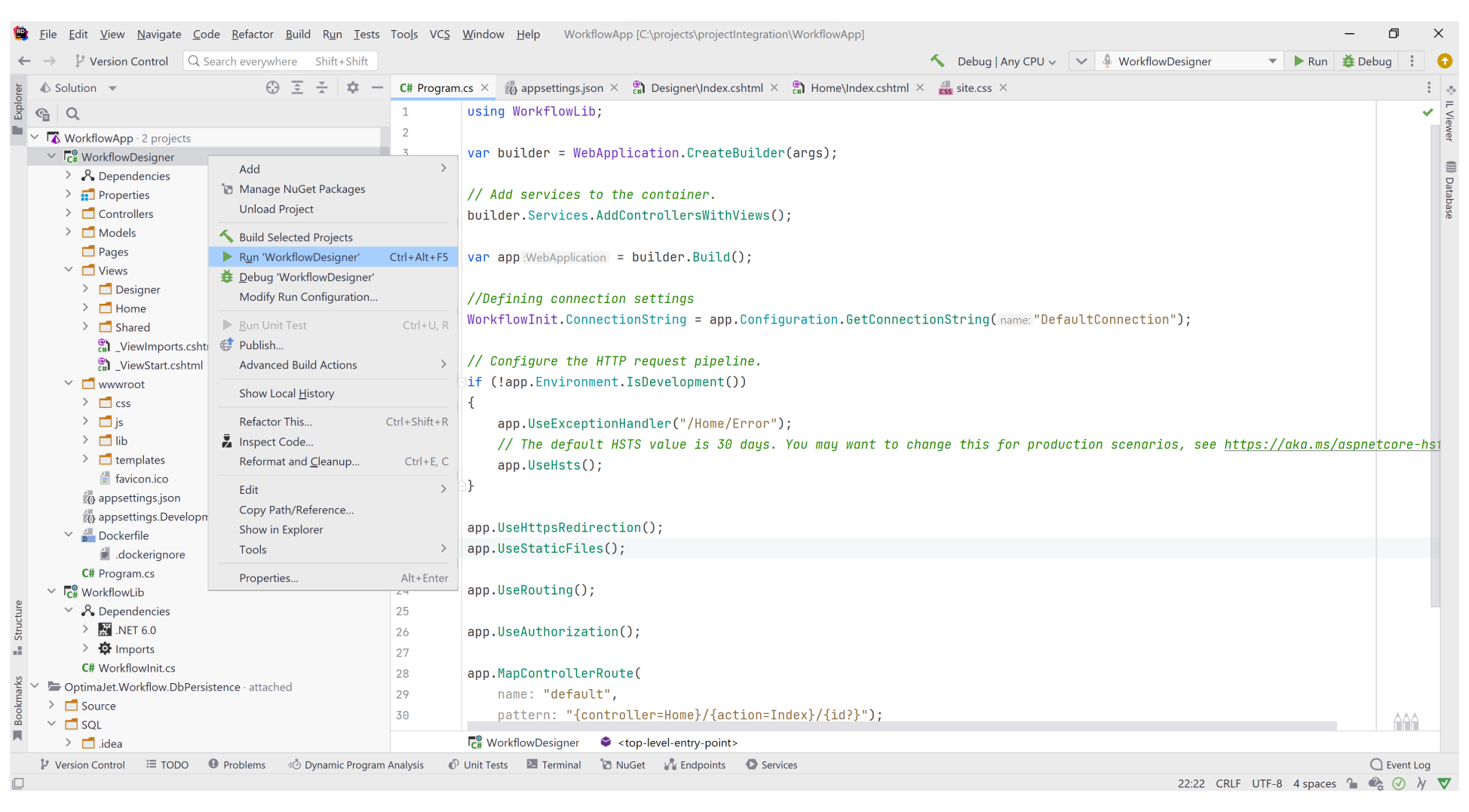
Task: Click the Debug button in toolbar
Action: pyautogui.click(x=1366, y=61)
